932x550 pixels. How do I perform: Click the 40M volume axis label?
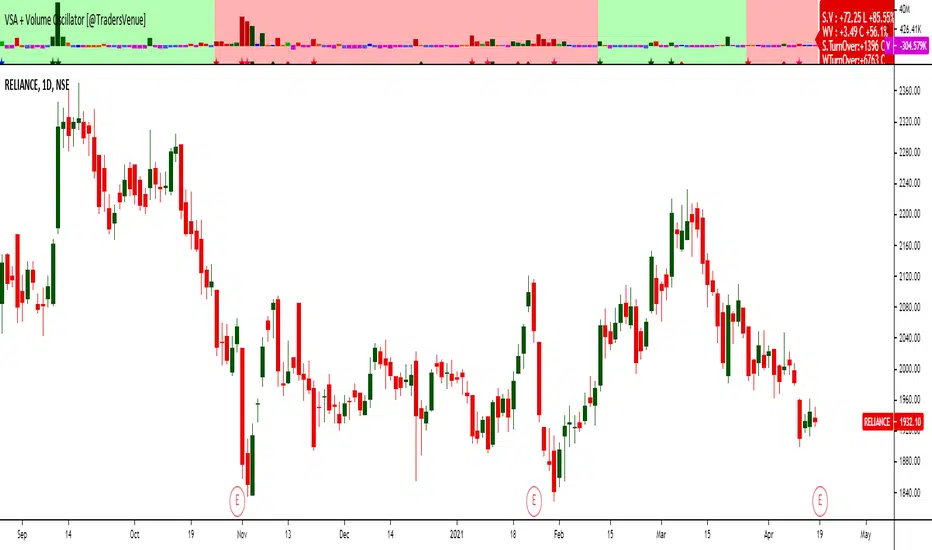(x=904, y=8)
